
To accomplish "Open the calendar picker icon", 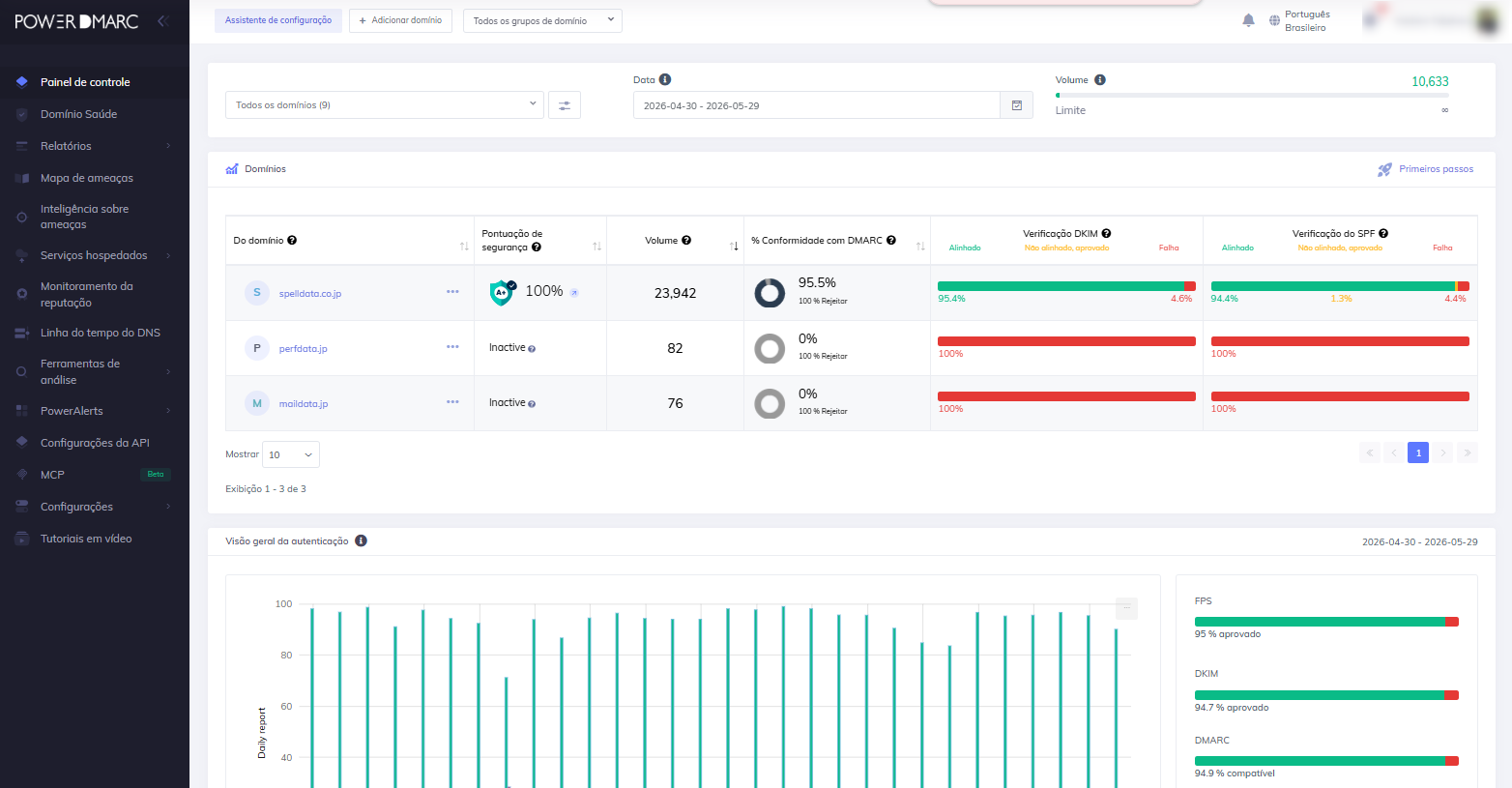I will click(x=1017, y=105).
